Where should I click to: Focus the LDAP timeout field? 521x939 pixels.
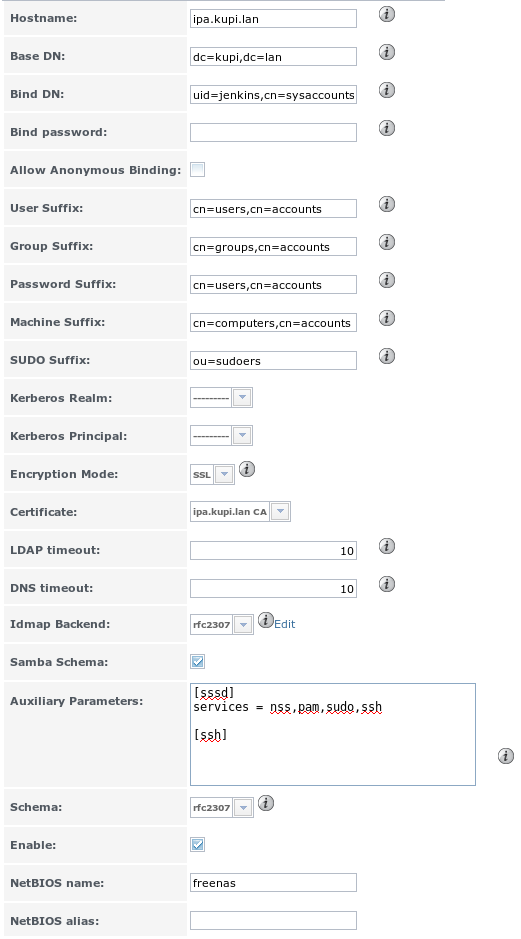pyautogui.click(x=274, y=550)
